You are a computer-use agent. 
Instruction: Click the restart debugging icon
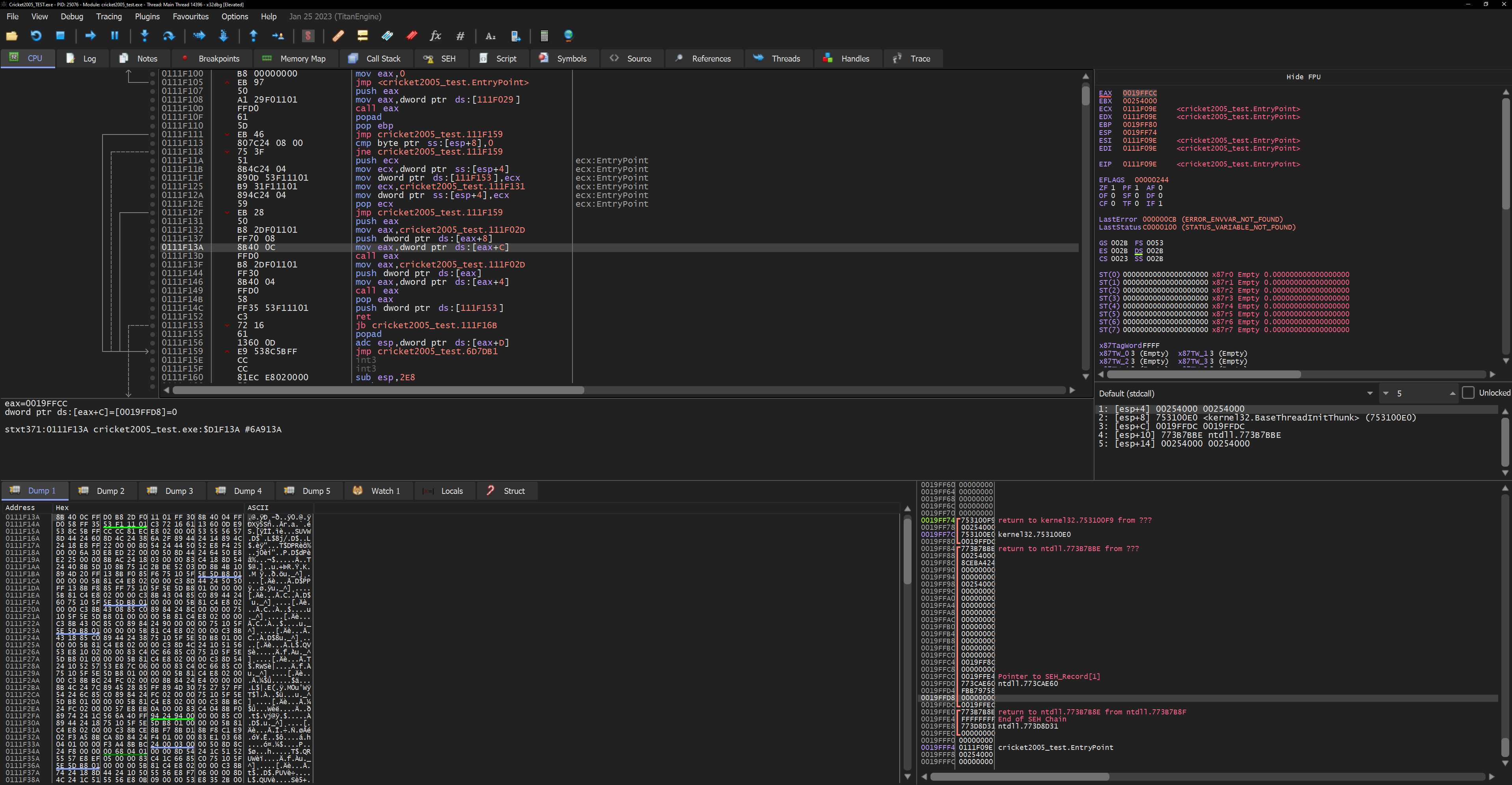point(36,36)
